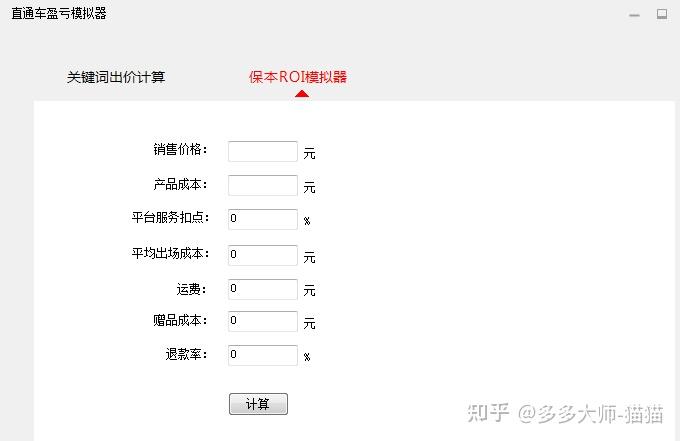Click the 直通车盈亏模拟器 window title
The image size is (680, 441).
point(59,14)
